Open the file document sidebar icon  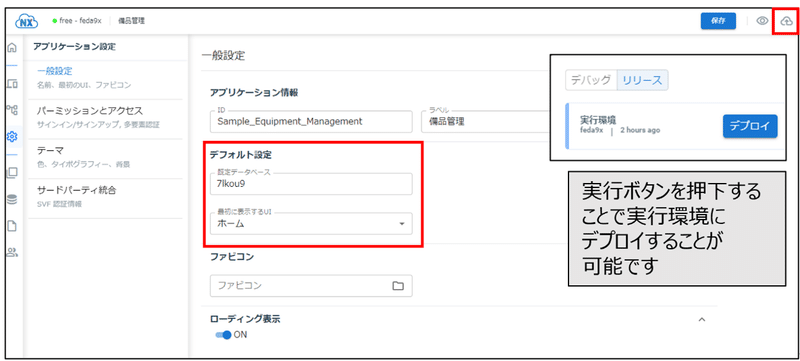12,225
